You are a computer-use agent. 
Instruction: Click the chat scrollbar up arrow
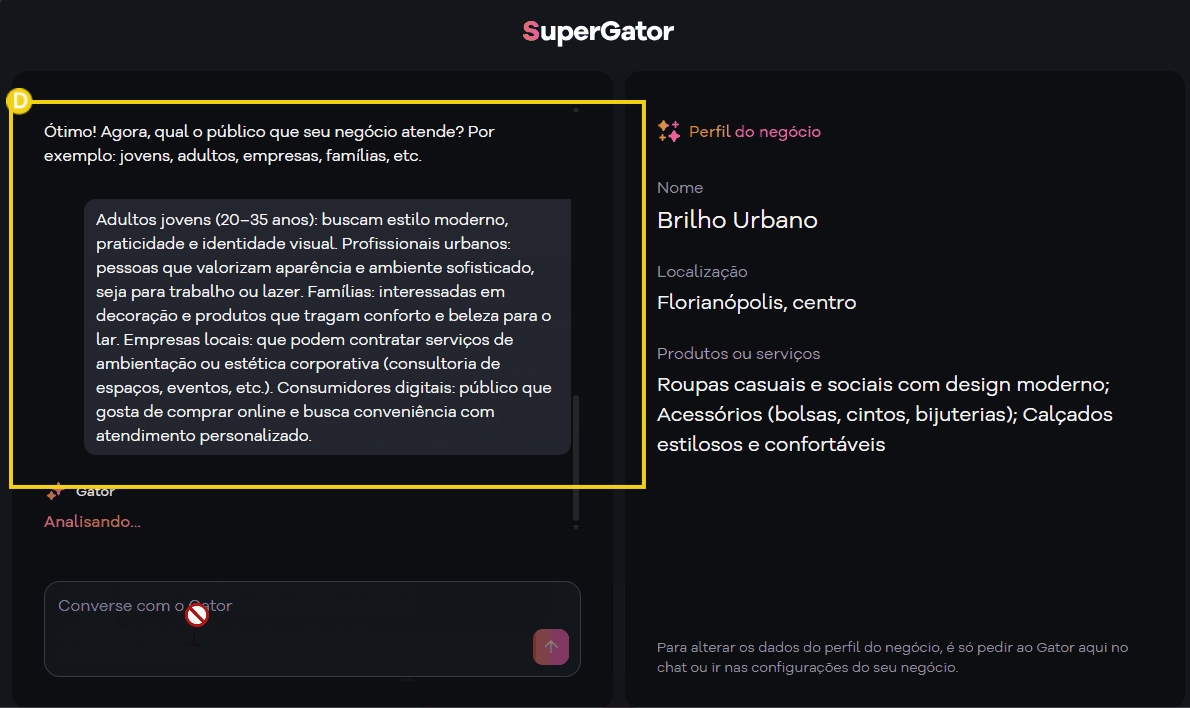576,108
